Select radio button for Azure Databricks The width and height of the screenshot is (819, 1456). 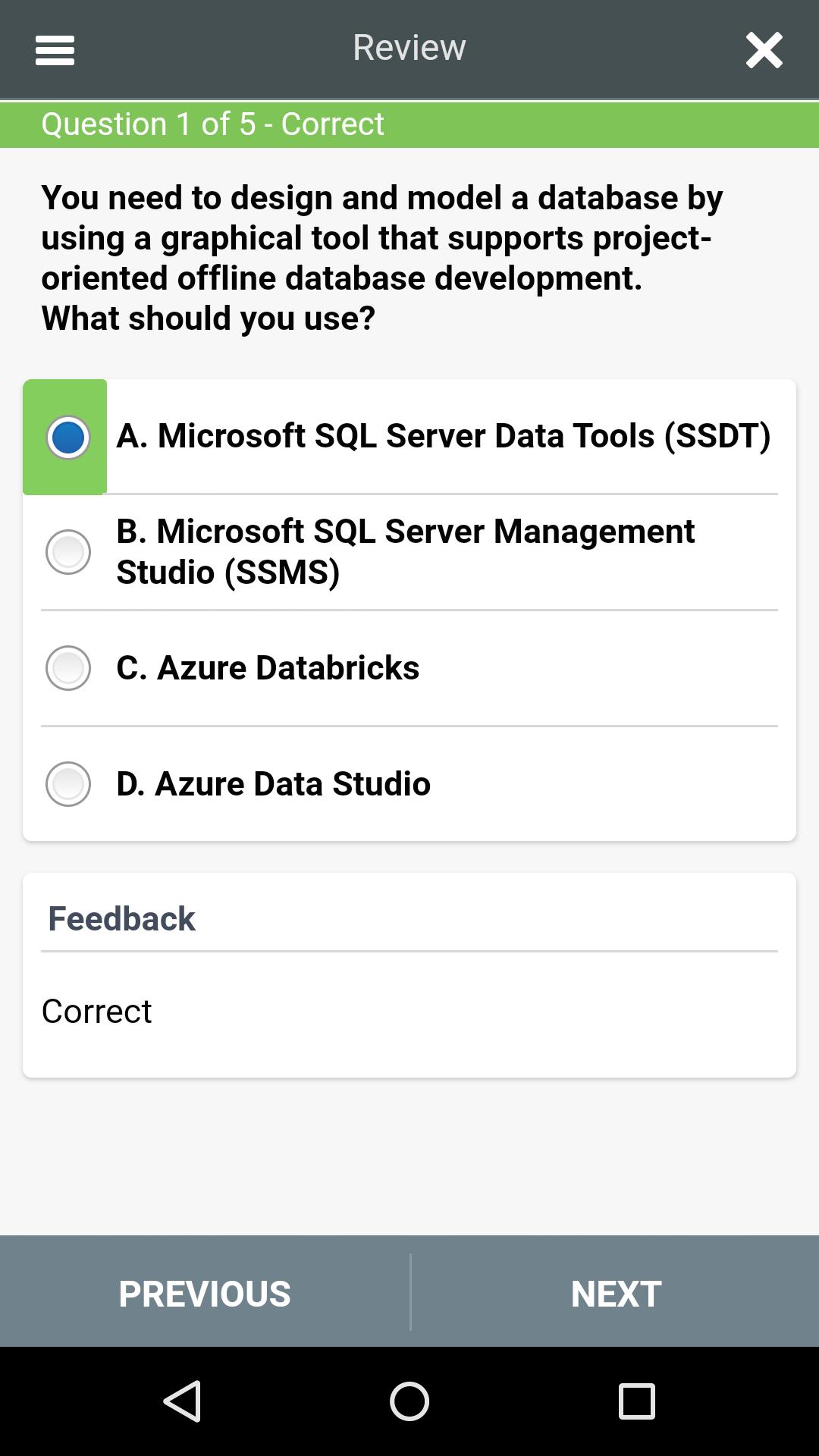tap(68, 667)
